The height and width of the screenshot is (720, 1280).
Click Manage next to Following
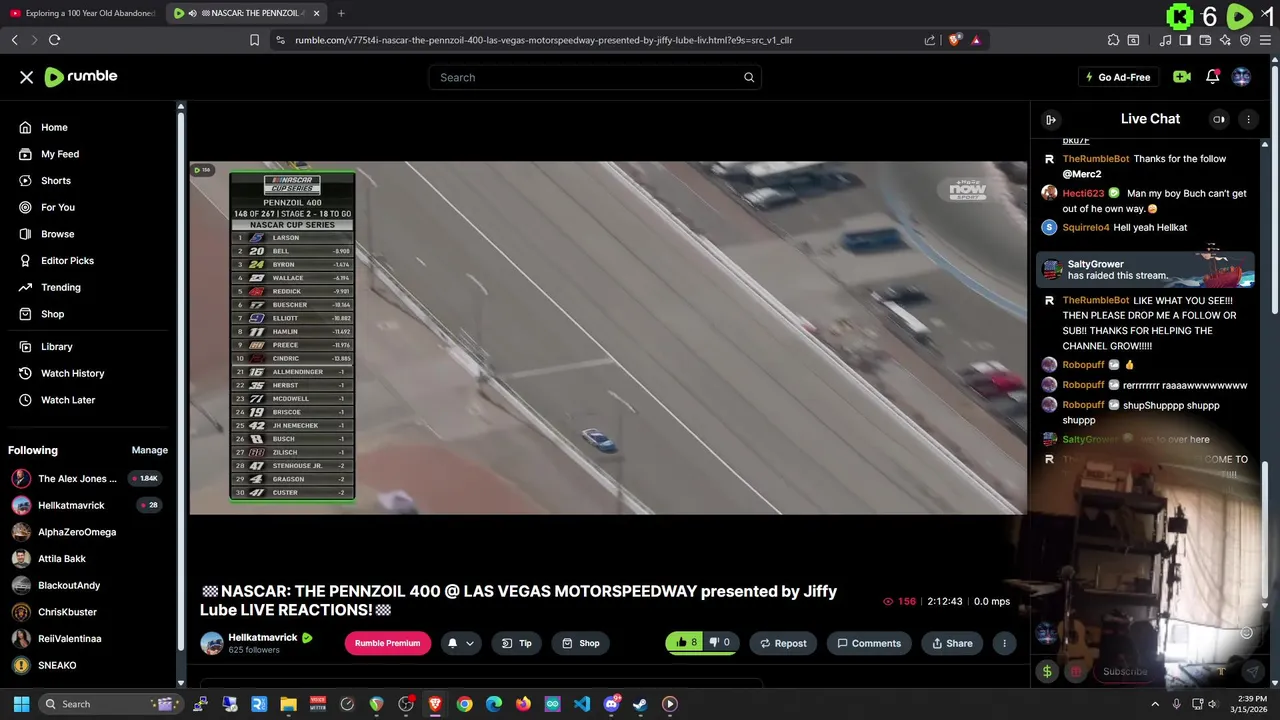coord(149,450)
